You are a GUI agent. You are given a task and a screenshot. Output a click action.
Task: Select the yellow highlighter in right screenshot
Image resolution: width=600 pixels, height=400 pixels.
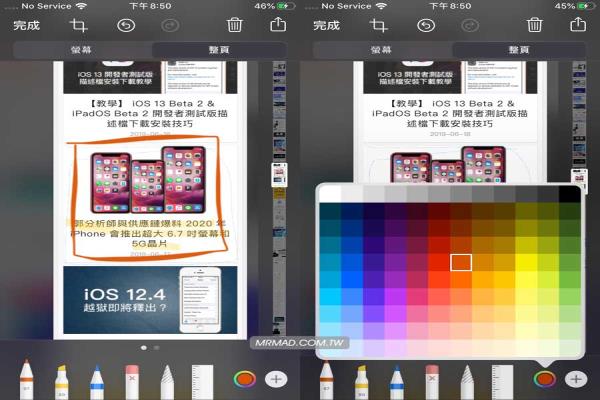point(362,382)
